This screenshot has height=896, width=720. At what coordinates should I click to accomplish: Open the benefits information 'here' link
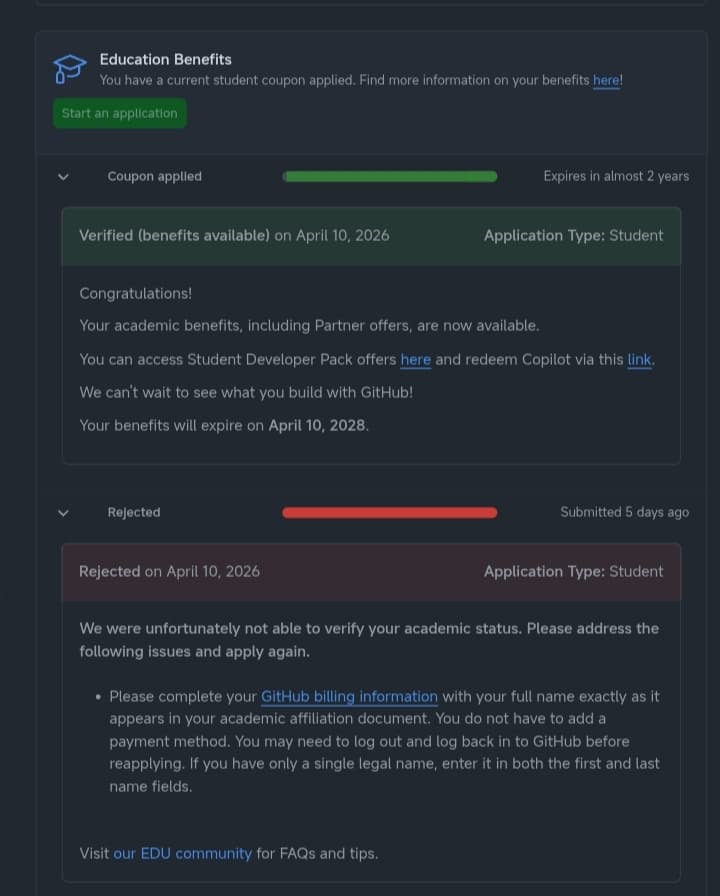tap(606, 80)
